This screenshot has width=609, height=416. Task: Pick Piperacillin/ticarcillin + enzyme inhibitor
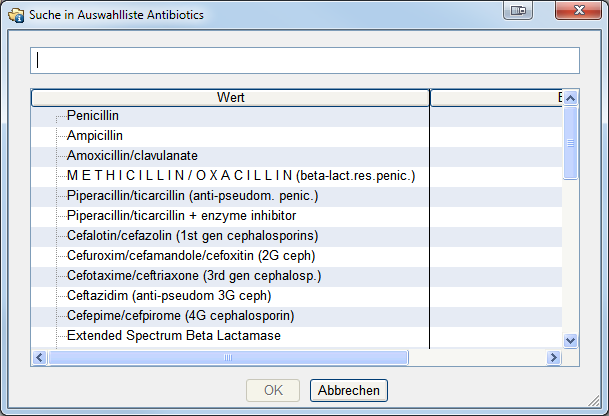[181, 216]
